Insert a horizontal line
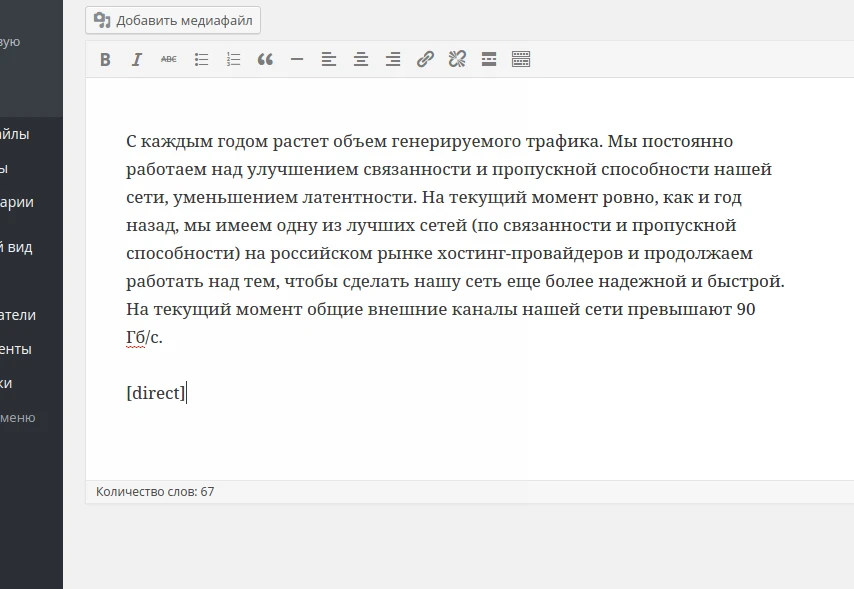This screenshot has width=854, height=589. (x=297, y=59)
